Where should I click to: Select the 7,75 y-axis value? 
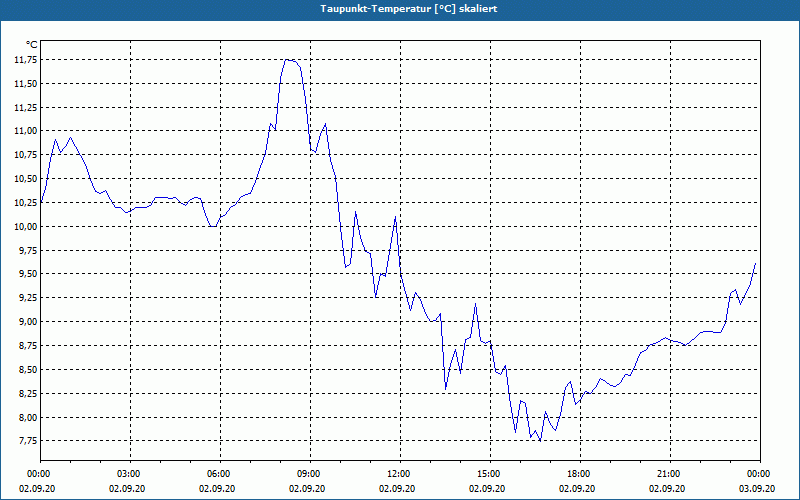coord(28,441)
